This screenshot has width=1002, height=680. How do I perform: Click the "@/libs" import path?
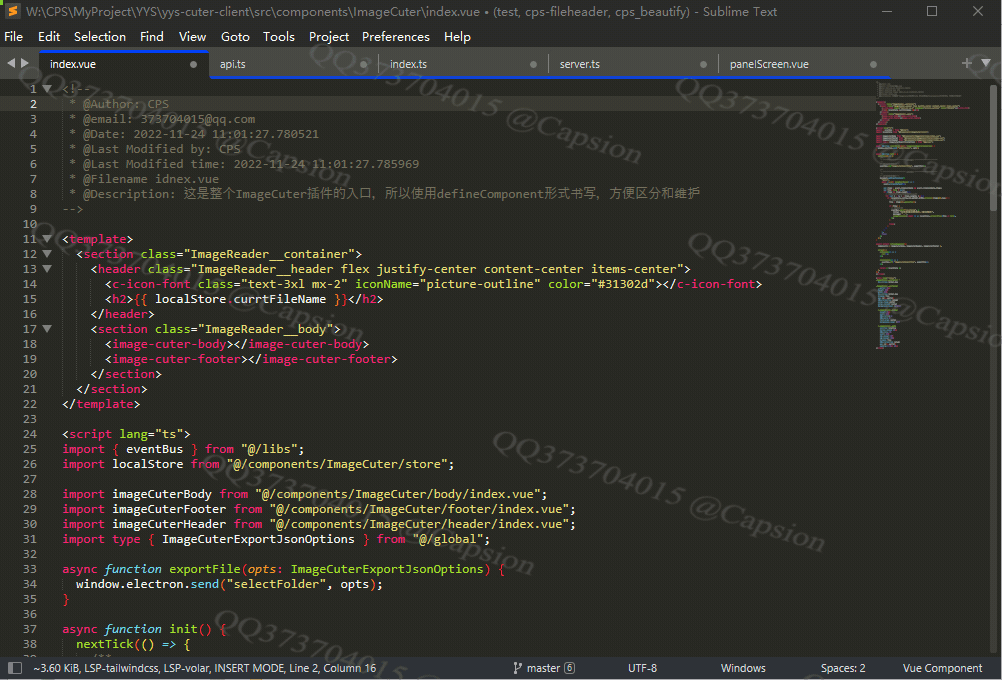pyautogui.click(x=269, y=449)
